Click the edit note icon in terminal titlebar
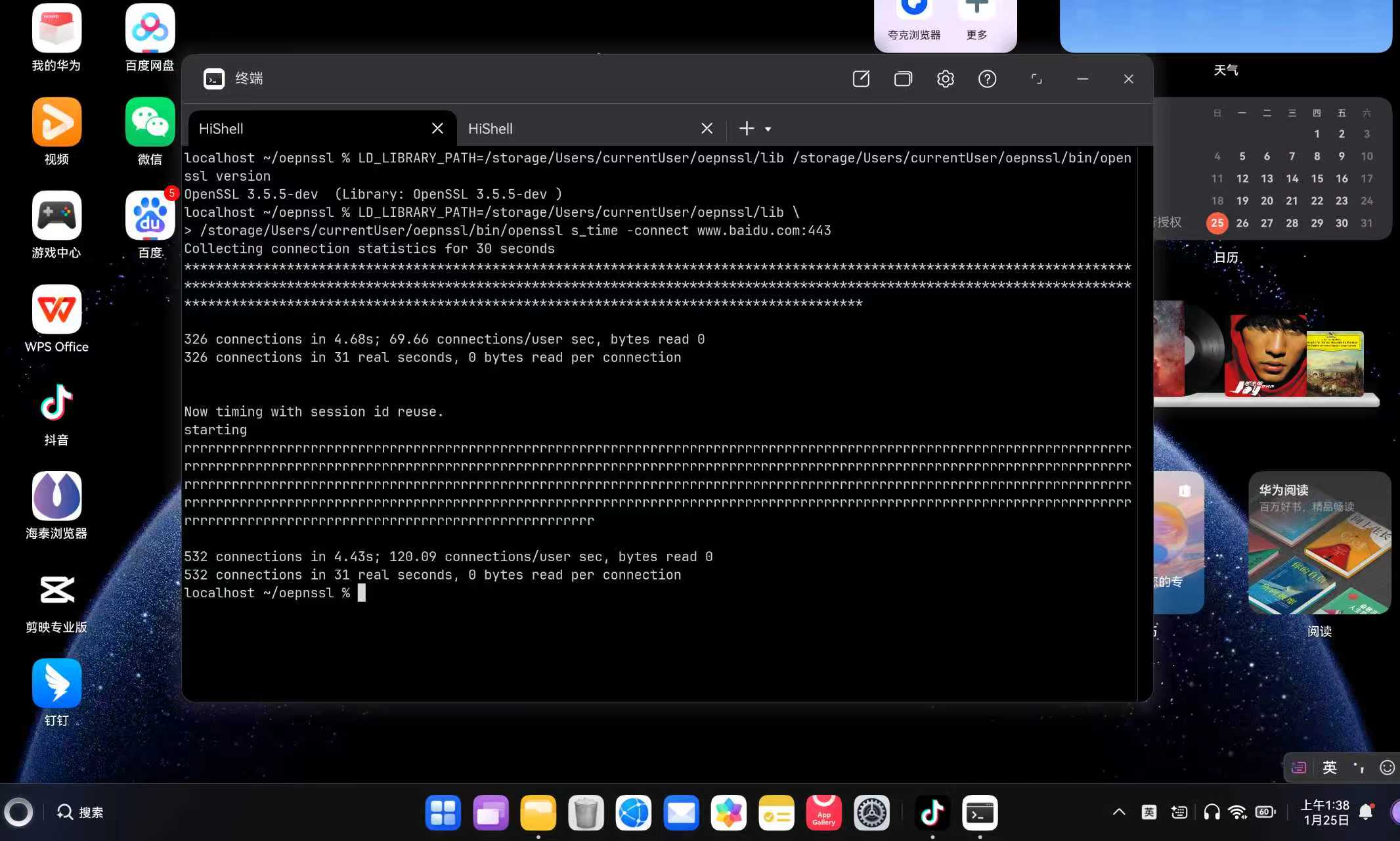The image size is (1400, 841). pyautogui.click(x=861, y=79)
